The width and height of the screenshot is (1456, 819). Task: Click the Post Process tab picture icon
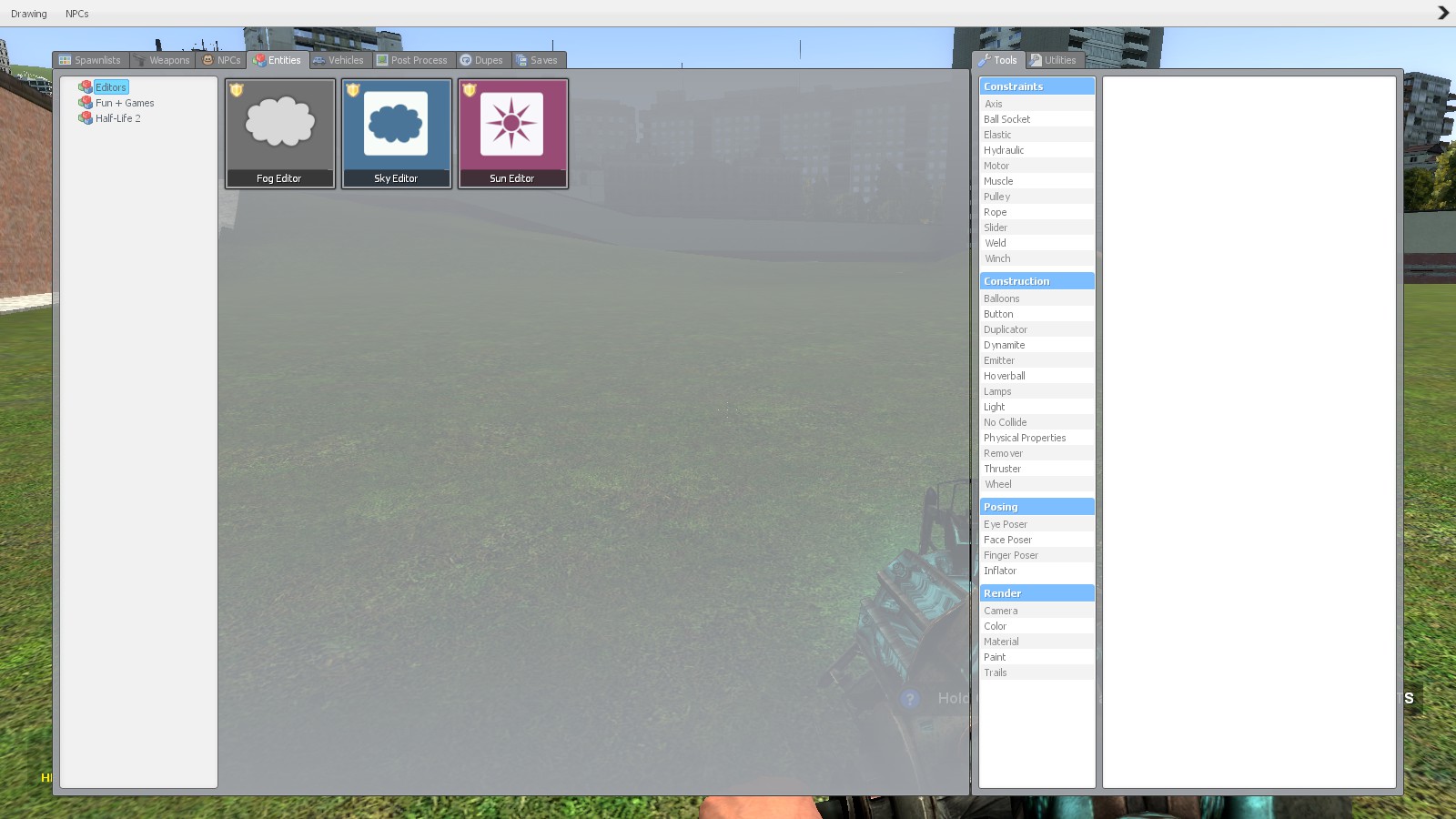(x=382, y=60)
